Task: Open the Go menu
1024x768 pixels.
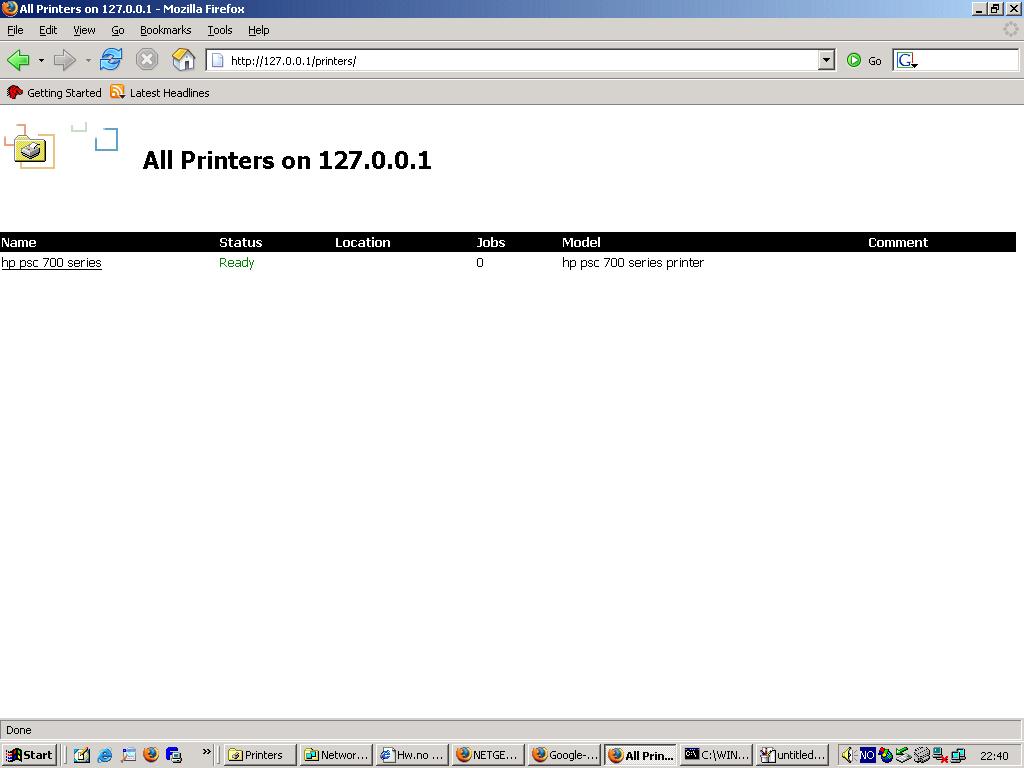Action: point(118,30)
